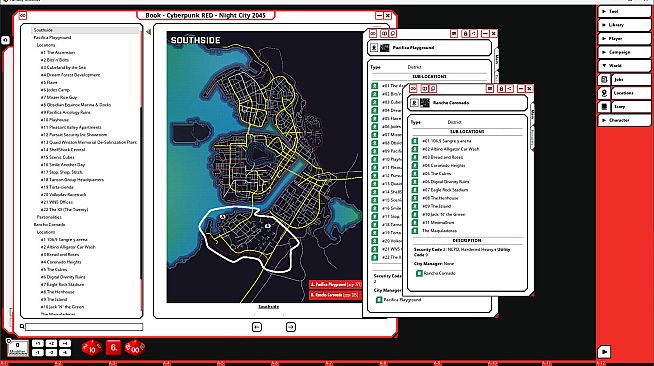Click link icon in Book window header
Viewport: 654px width, 366px height.
click(23, 15)
